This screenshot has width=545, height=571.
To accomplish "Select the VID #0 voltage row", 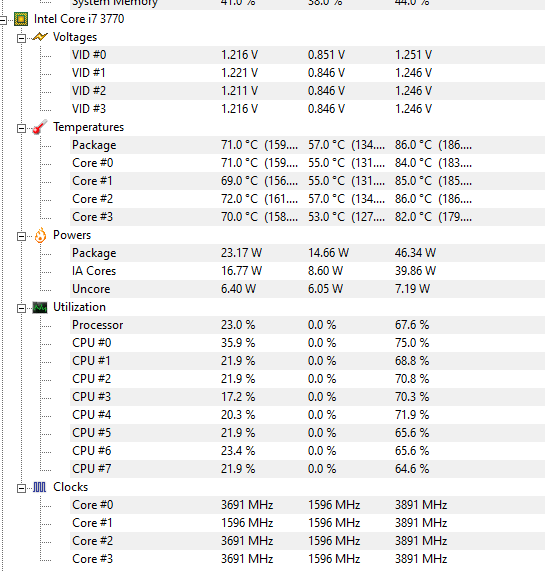I will pyautogui.click(x=307, y=55).
